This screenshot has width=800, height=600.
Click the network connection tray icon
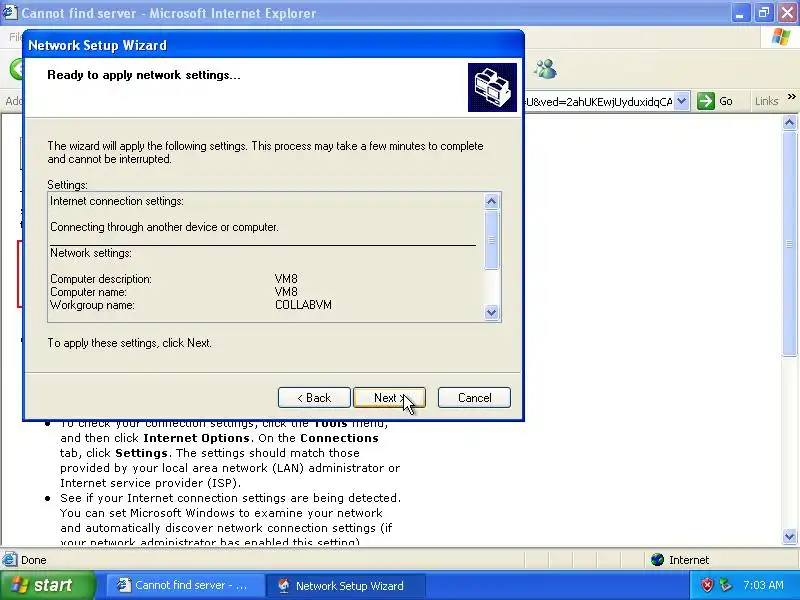pos(725,585)
